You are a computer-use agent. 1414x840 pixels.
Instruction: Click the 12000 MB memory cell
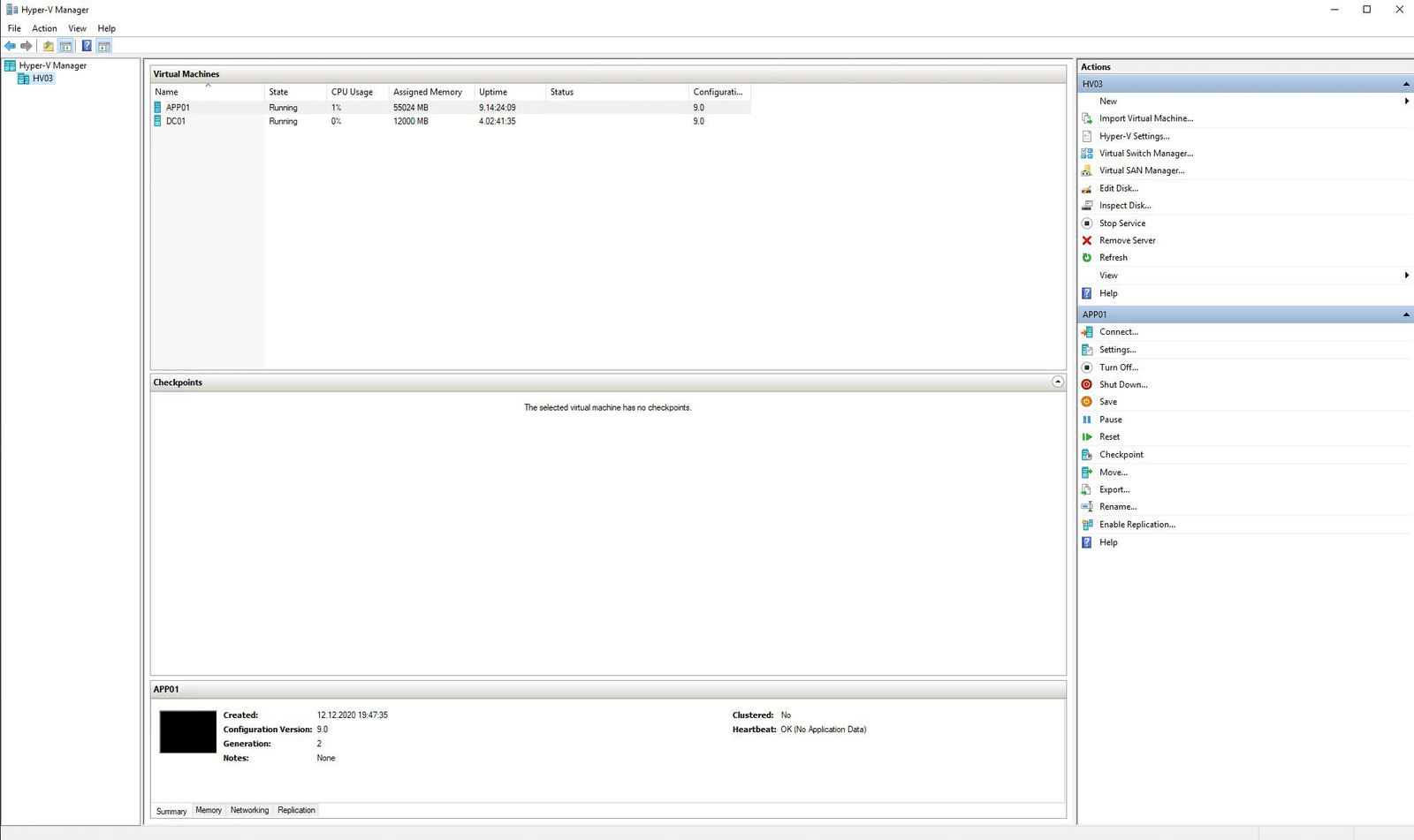coord(411,122)
